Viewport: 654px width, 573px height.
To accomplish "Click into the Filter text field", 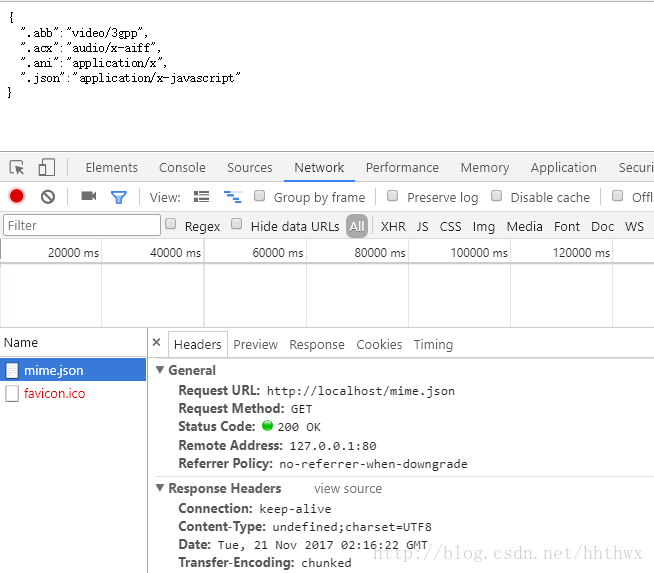I will click(82, 225).
